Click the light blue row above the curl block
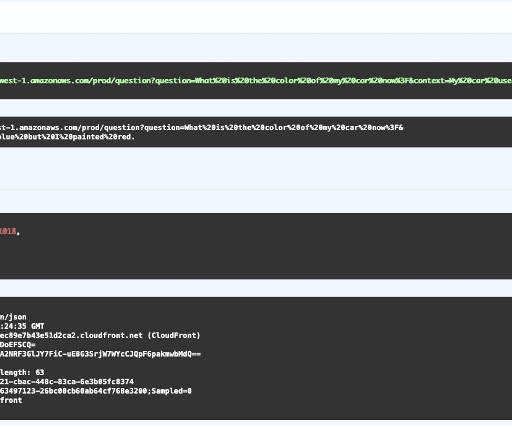The width and height of the screenshot is (512, 427). pyautogui.click(x=256, y=48)
